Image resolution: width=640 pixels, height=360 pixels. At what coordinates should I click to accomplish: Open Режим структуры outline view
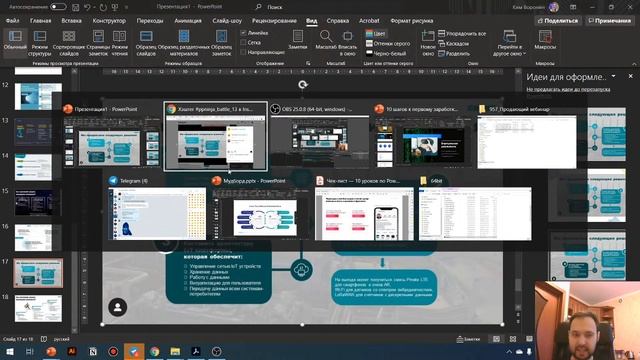(x=40, y=42)
